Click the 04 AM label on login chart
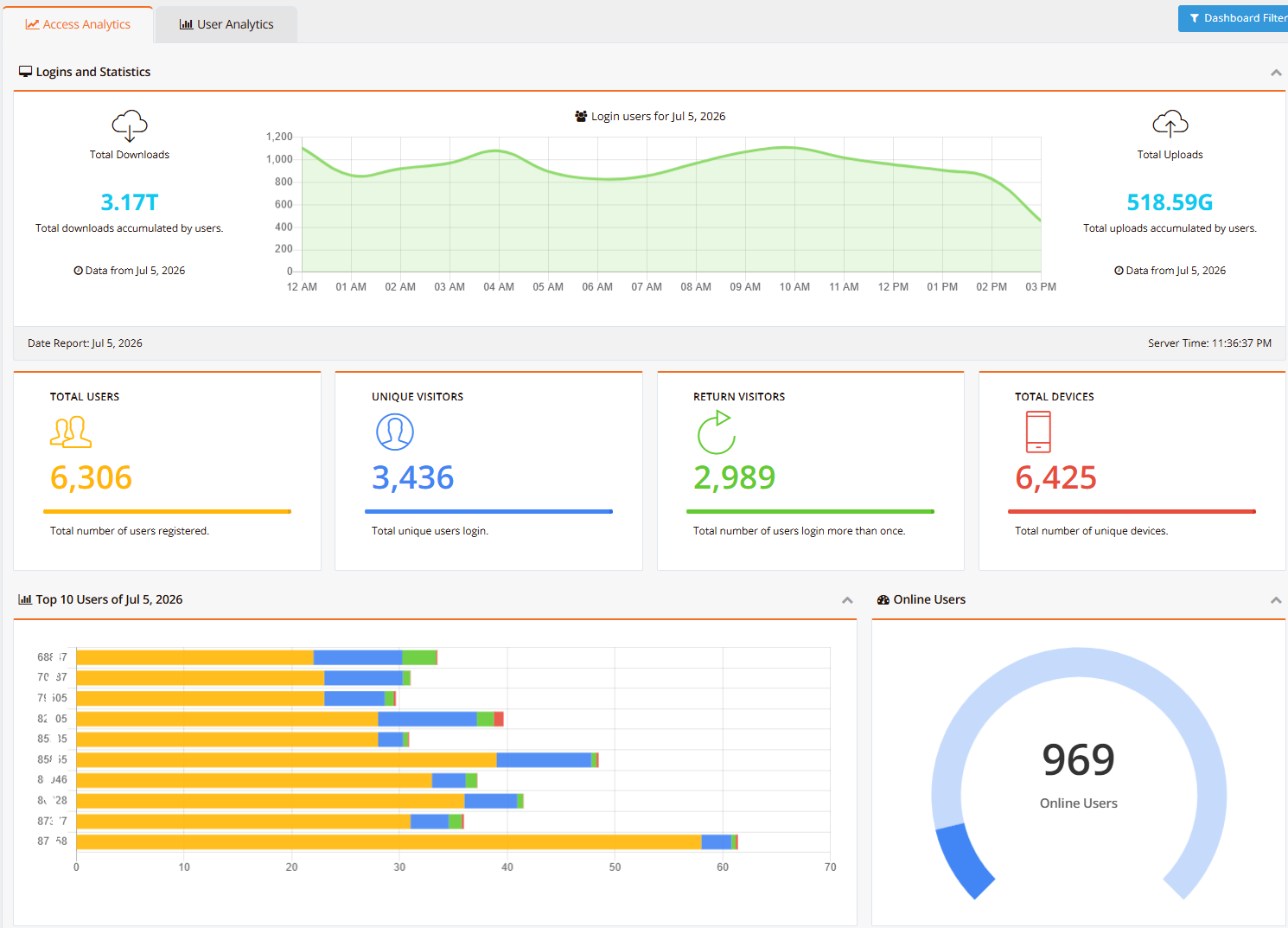Viewport: 1288px width, 928px height. tap(499, 287)
